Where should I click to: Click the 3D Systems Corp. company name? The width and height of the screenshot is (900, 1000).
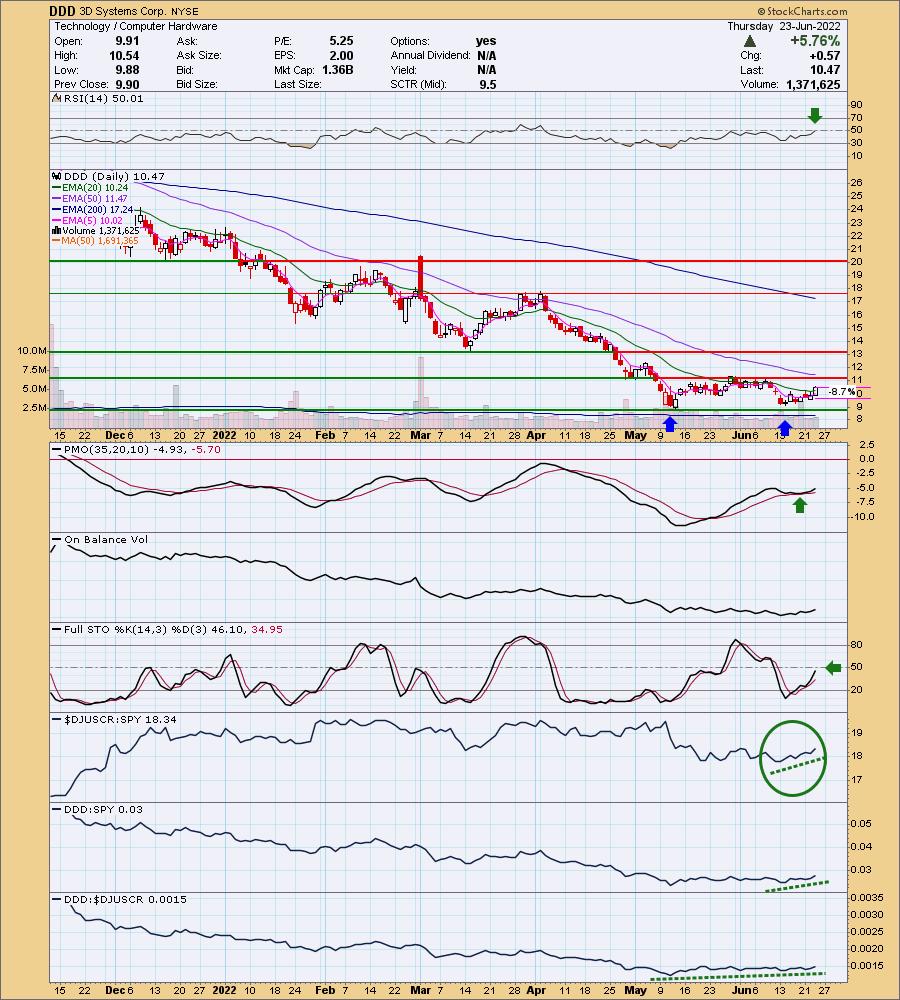[x=122, y=11]
